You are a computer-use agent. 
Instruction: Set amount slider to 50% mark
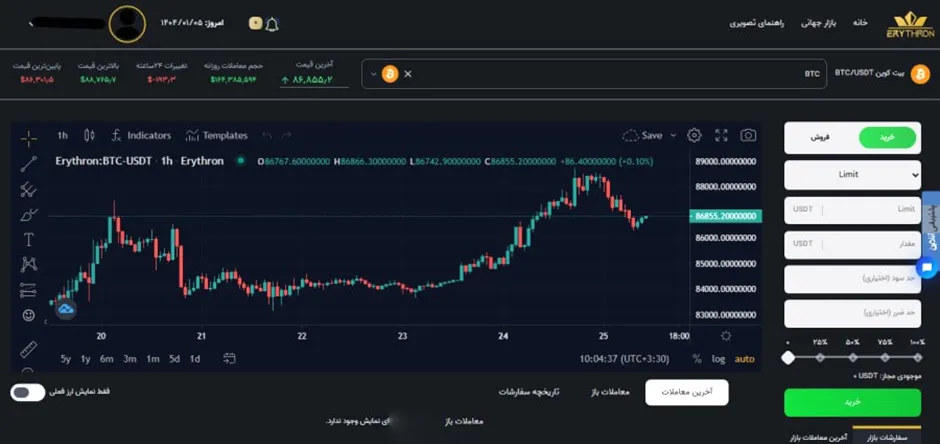[852, 358]
